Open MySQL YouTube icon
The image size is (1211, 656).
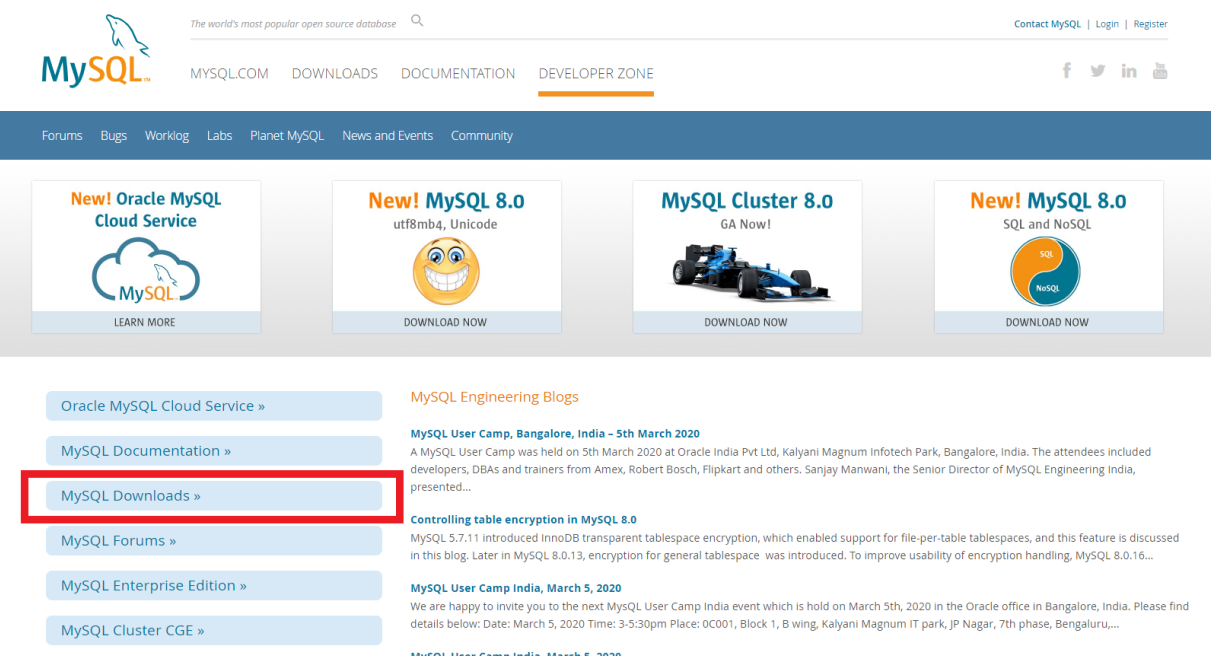pyautogui.click(x=1160, y=70)
